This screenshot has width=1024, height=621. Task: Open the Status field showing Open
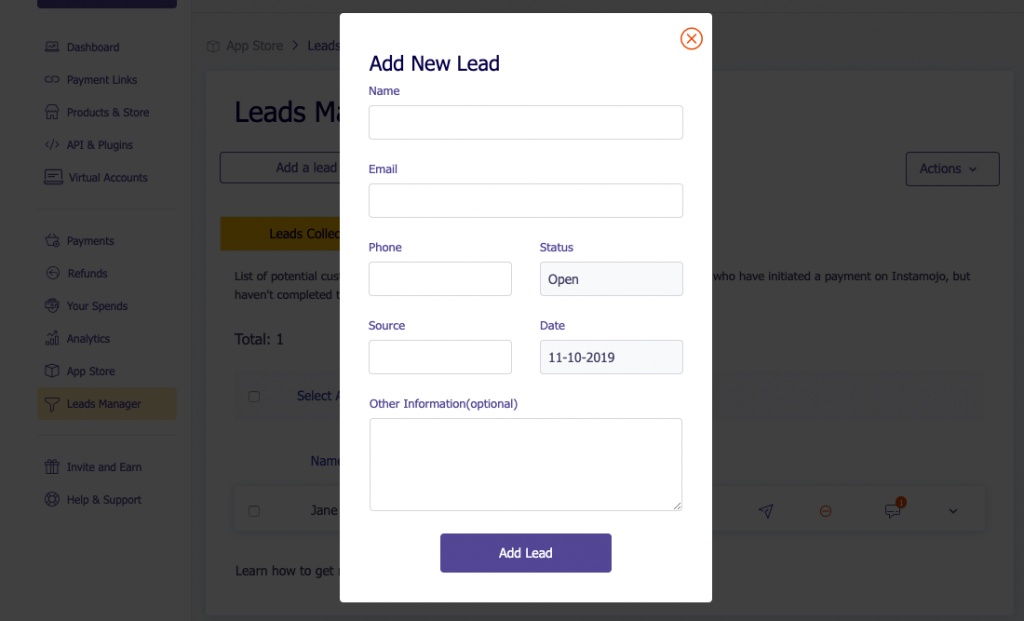(611, 279)
